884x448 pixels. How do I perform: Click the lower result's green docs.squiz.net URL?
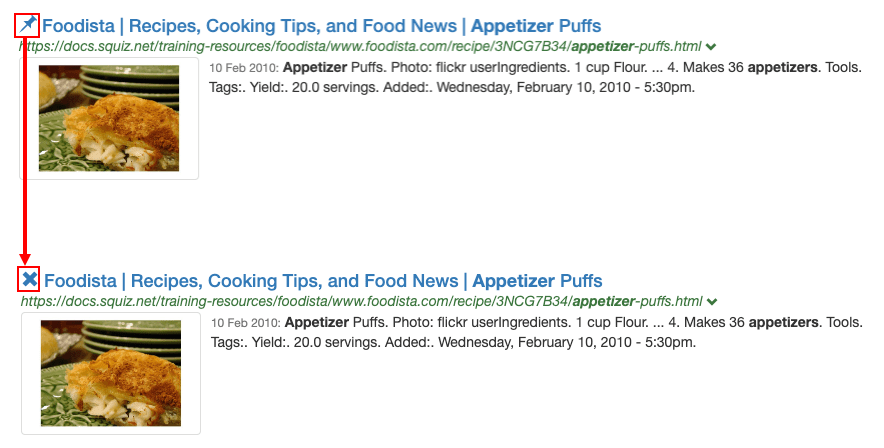pos(362,301)
